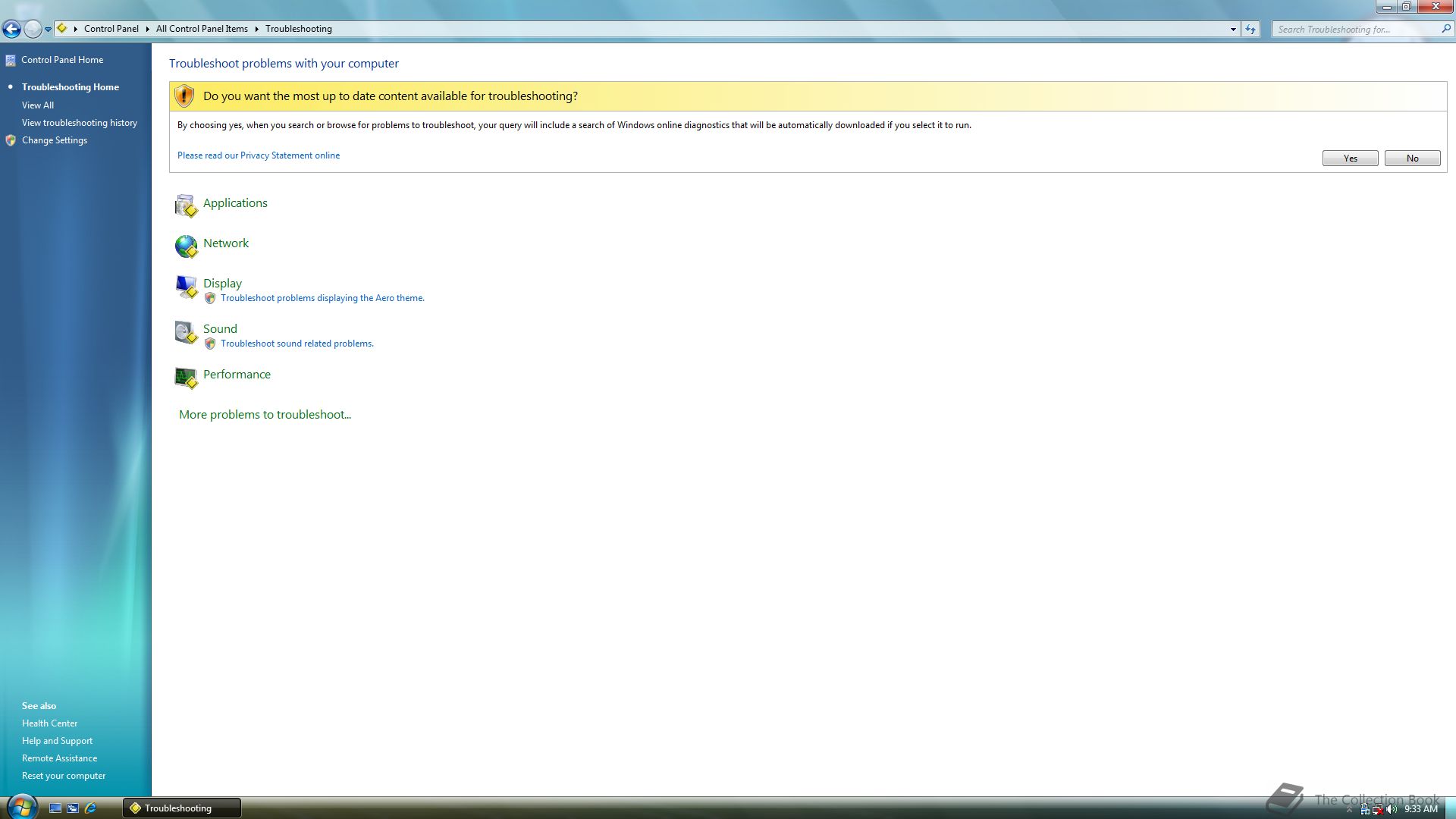
Task: Expand root breadcrumb arrow before Control Panel
Action: (x=76, y=29)
